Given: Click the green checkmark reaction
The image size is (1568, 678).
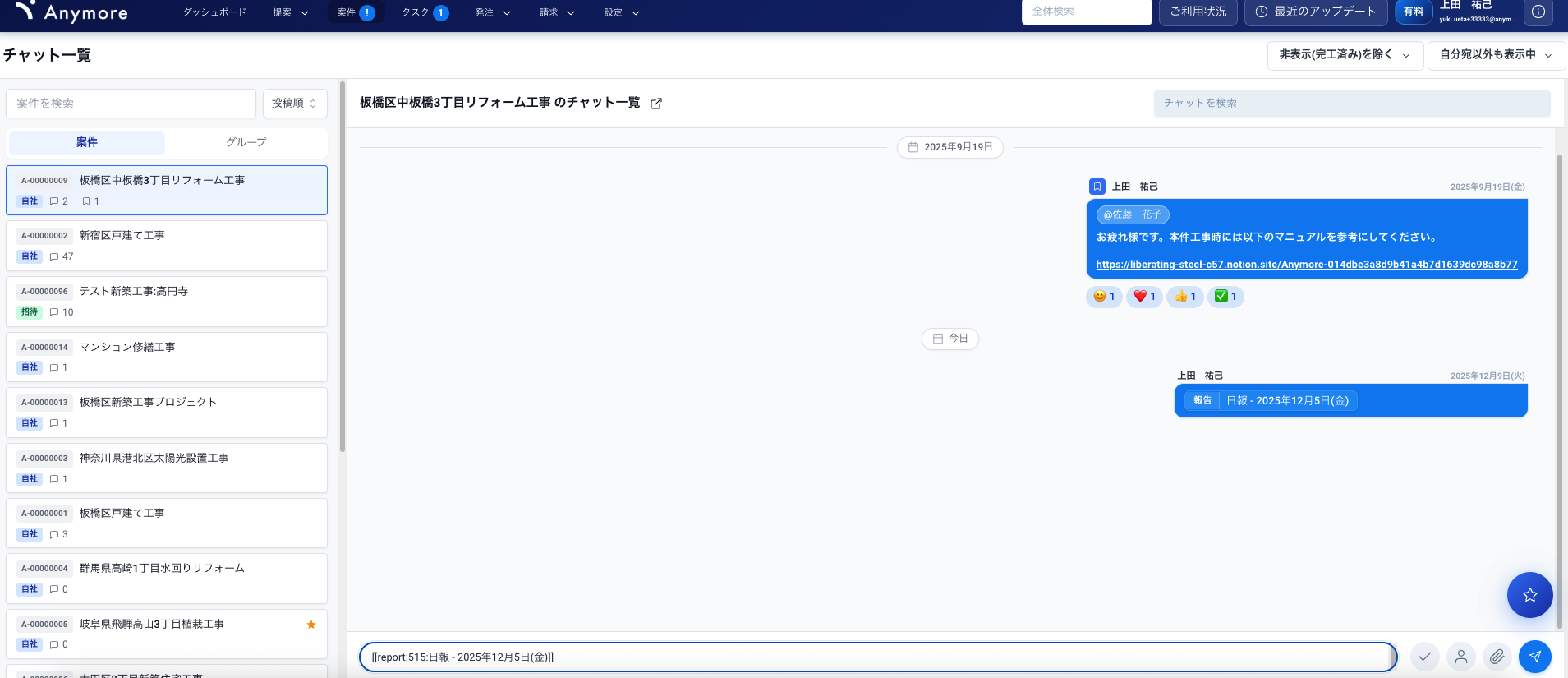Looking at the screenshot, I should 1225,297.
